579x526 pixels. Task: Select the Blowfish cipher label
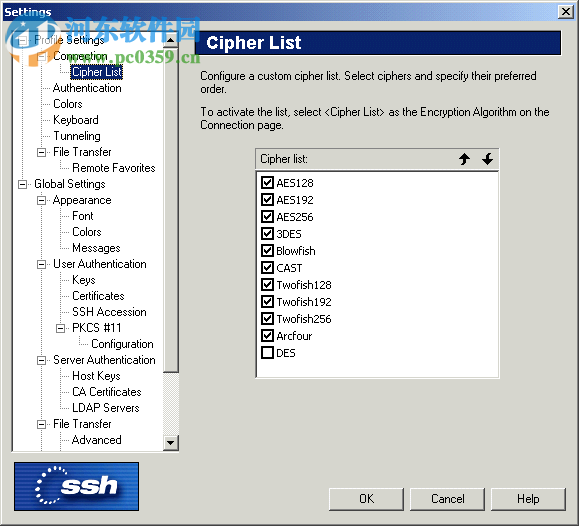(x=296, y=251)
